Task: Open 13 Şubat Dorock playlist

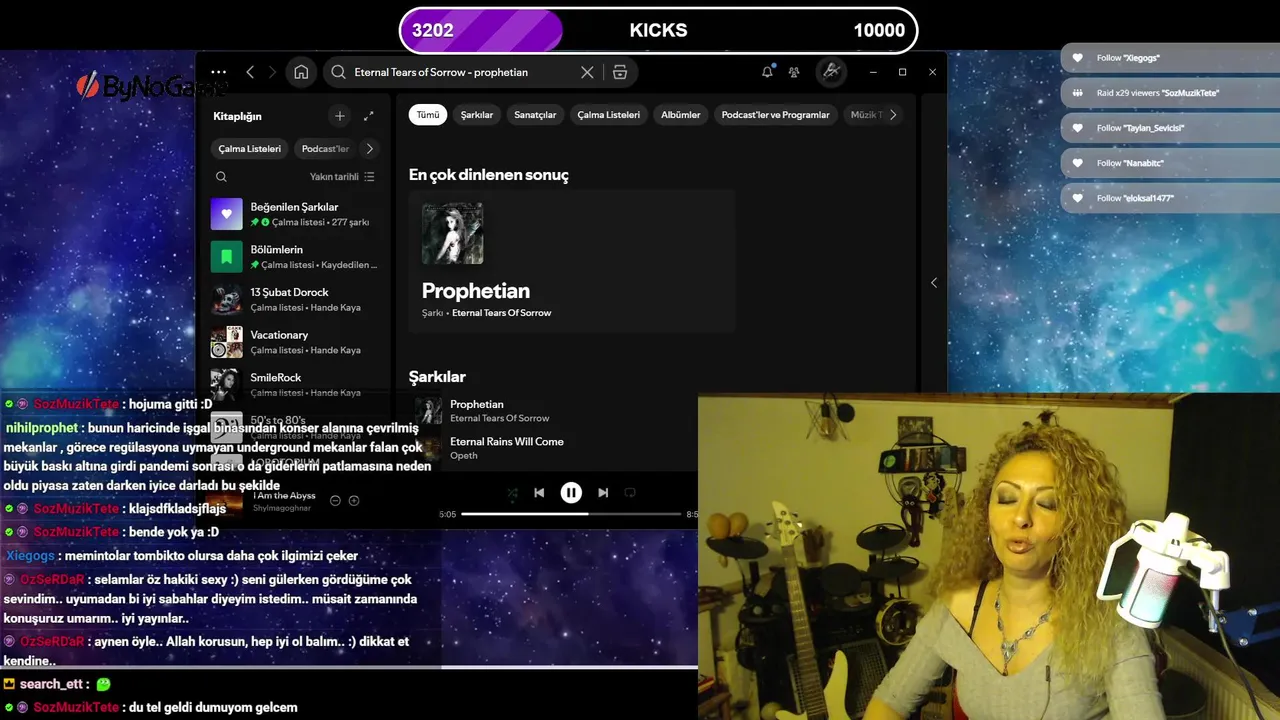Action: (x=295, y=299)
